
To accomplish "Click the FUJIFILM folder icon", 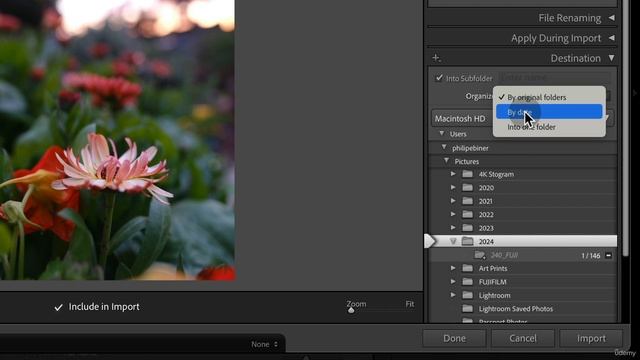I will pos(467,282).
